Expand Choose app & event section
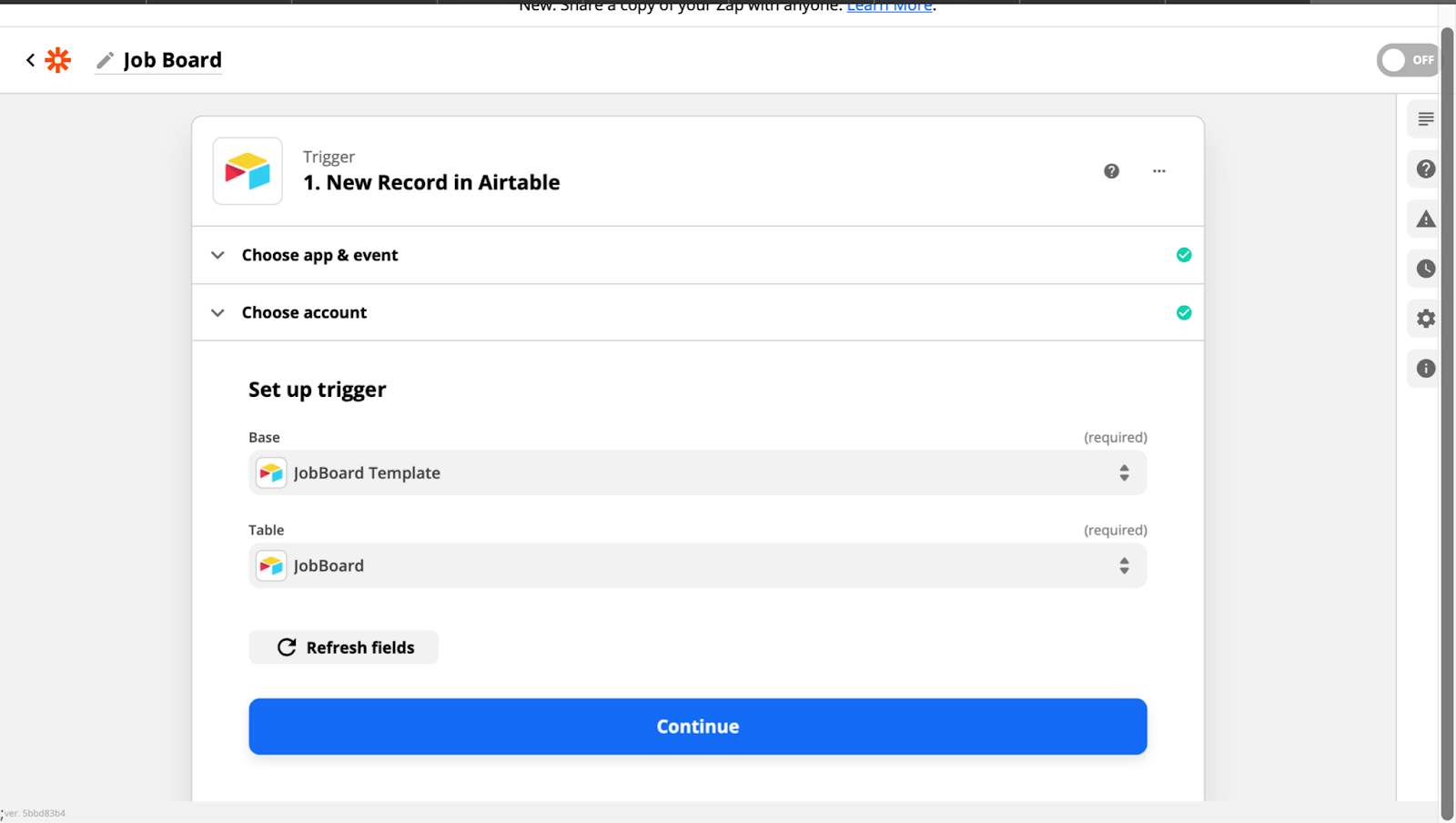This screenshot has width=1456, height=823. (697, 255)
